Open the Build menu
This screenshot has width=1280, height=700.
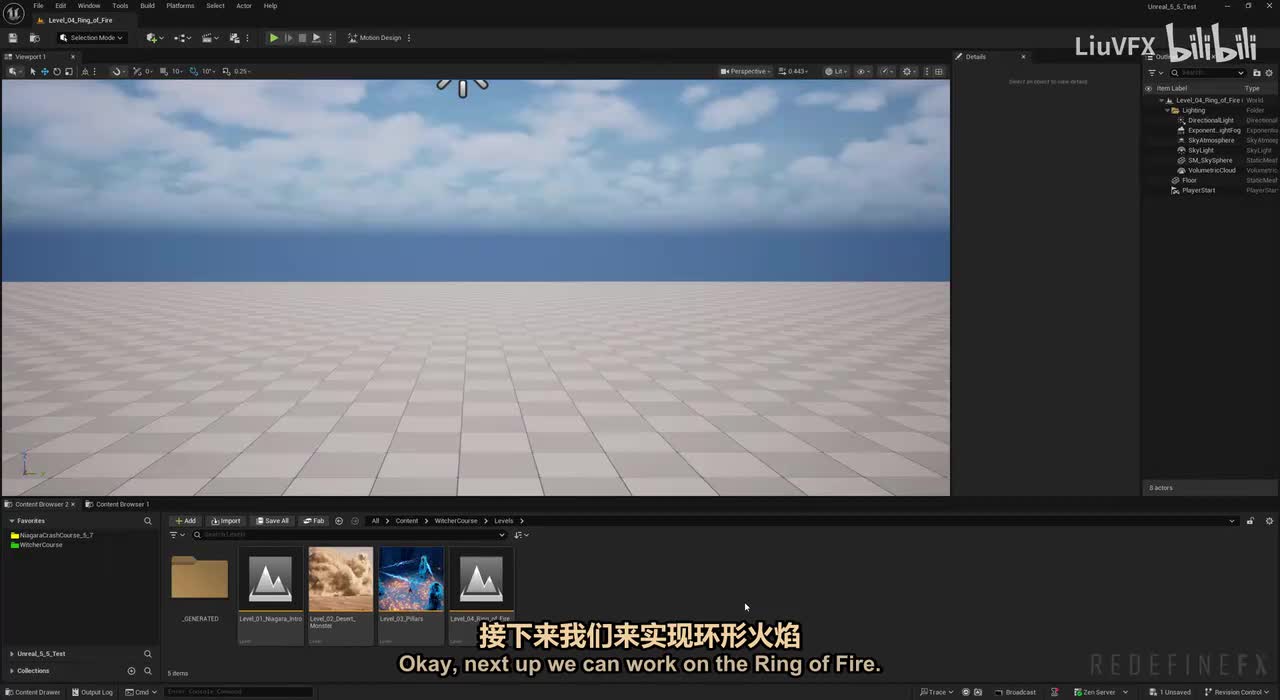[147, 6]
